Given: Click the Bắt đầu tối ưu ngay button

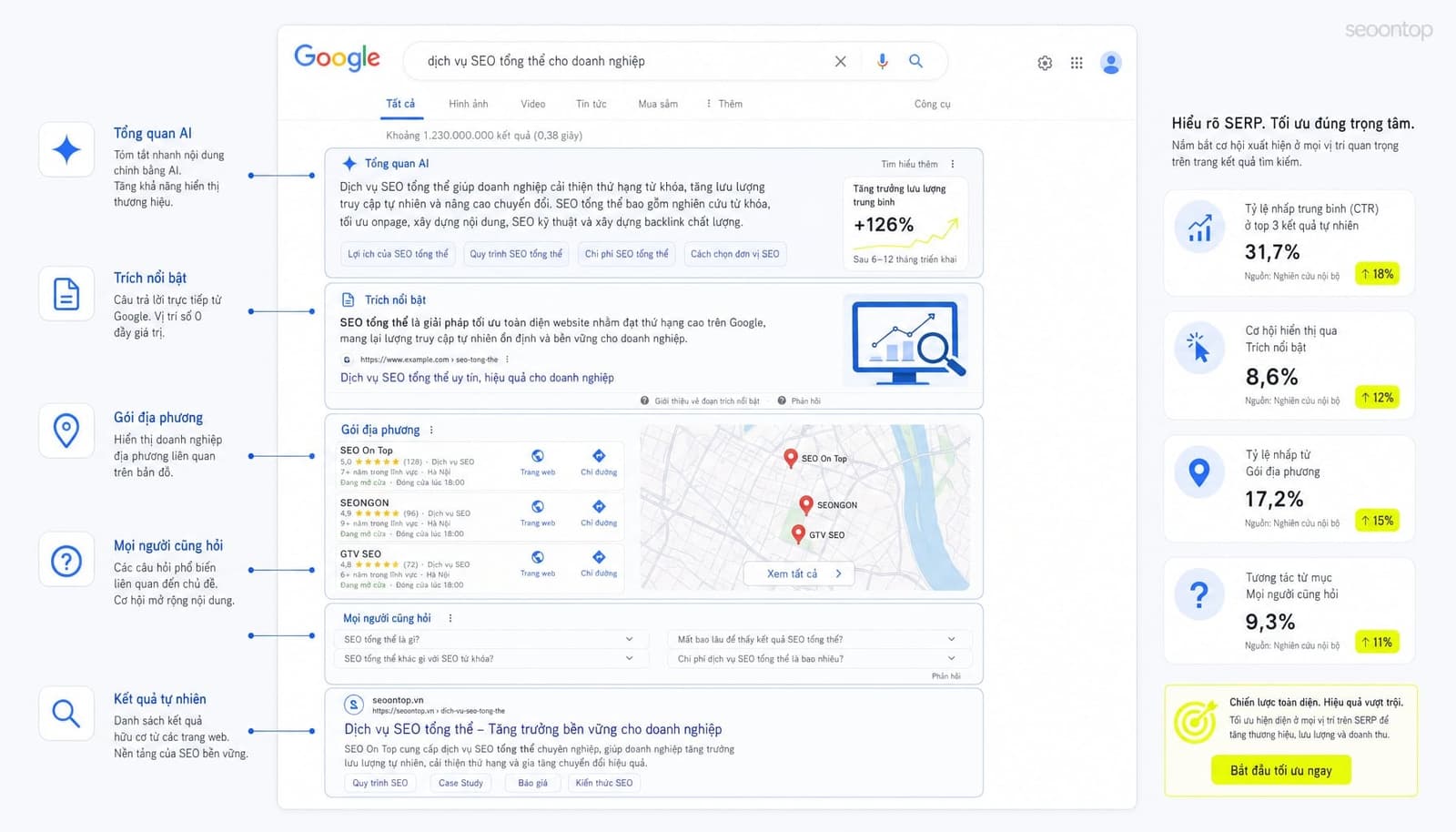Looking at the screenshot, I should (1280, 770).
